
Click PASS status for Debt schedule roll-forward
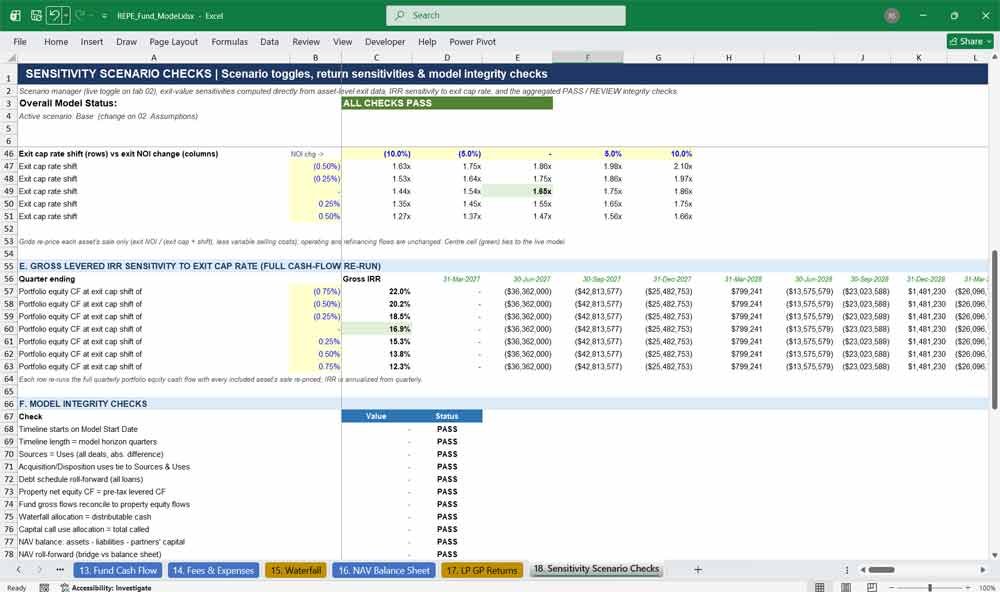(x=447, y=479)
